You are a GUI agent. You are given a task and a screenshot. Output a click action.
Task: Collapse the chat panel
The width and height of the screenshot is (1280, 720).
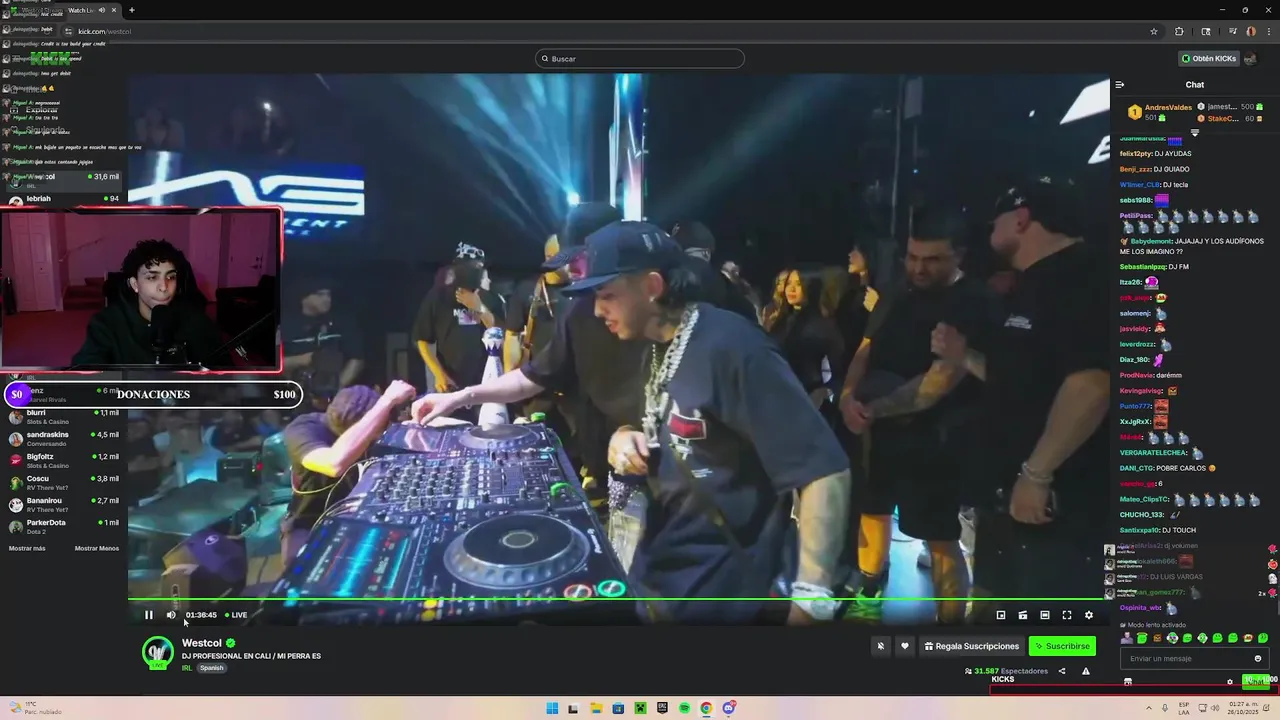pos(1120,85)
